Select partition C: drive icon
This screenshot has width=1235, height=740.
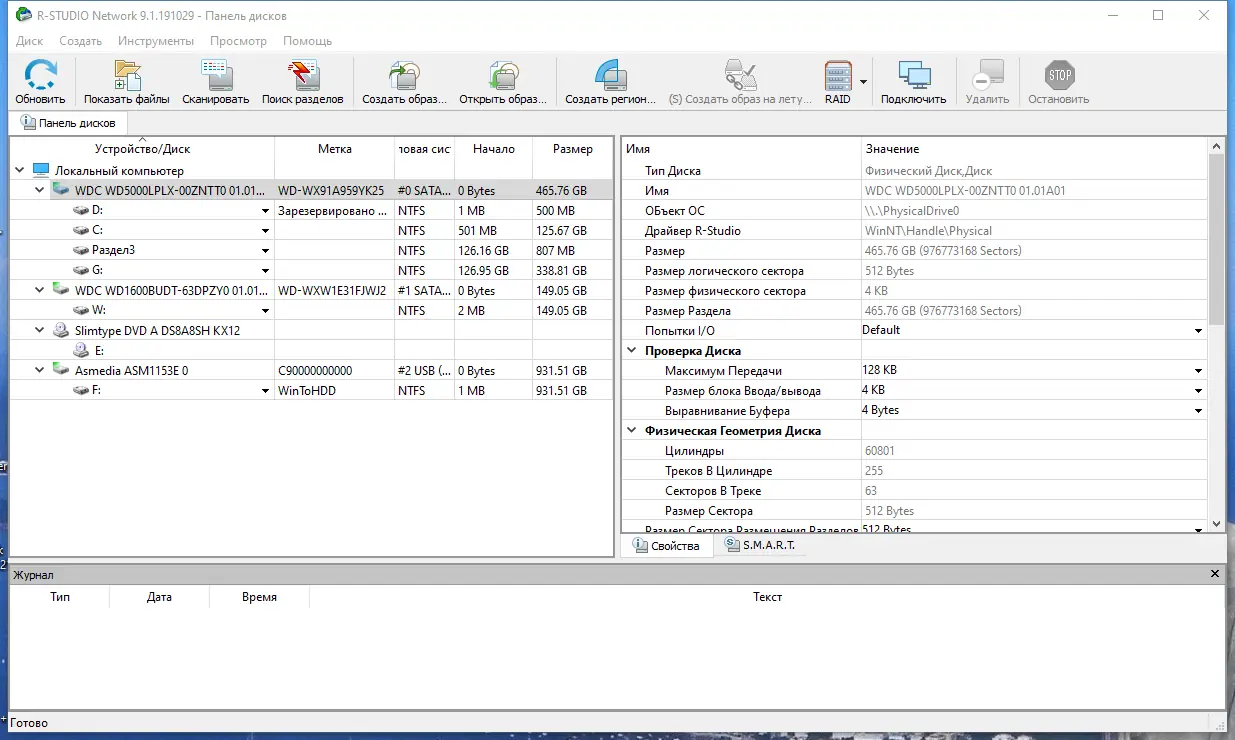point(82,231)
